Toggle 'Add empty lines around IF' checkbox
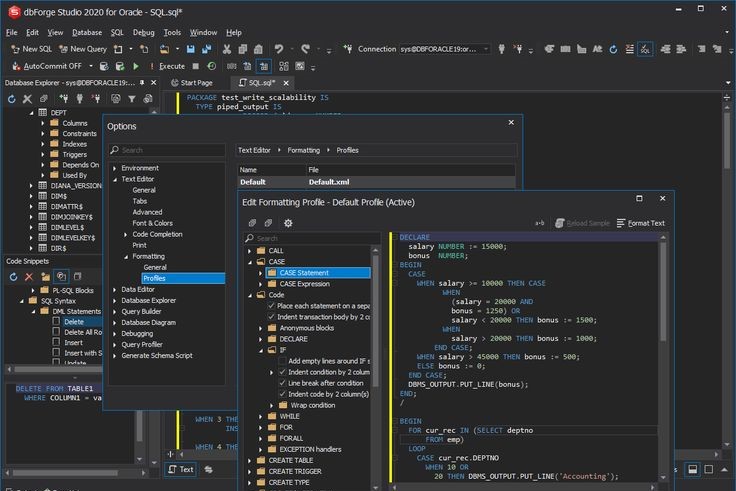The width and height of the screenshot is (736, 491). click(282, 361)
